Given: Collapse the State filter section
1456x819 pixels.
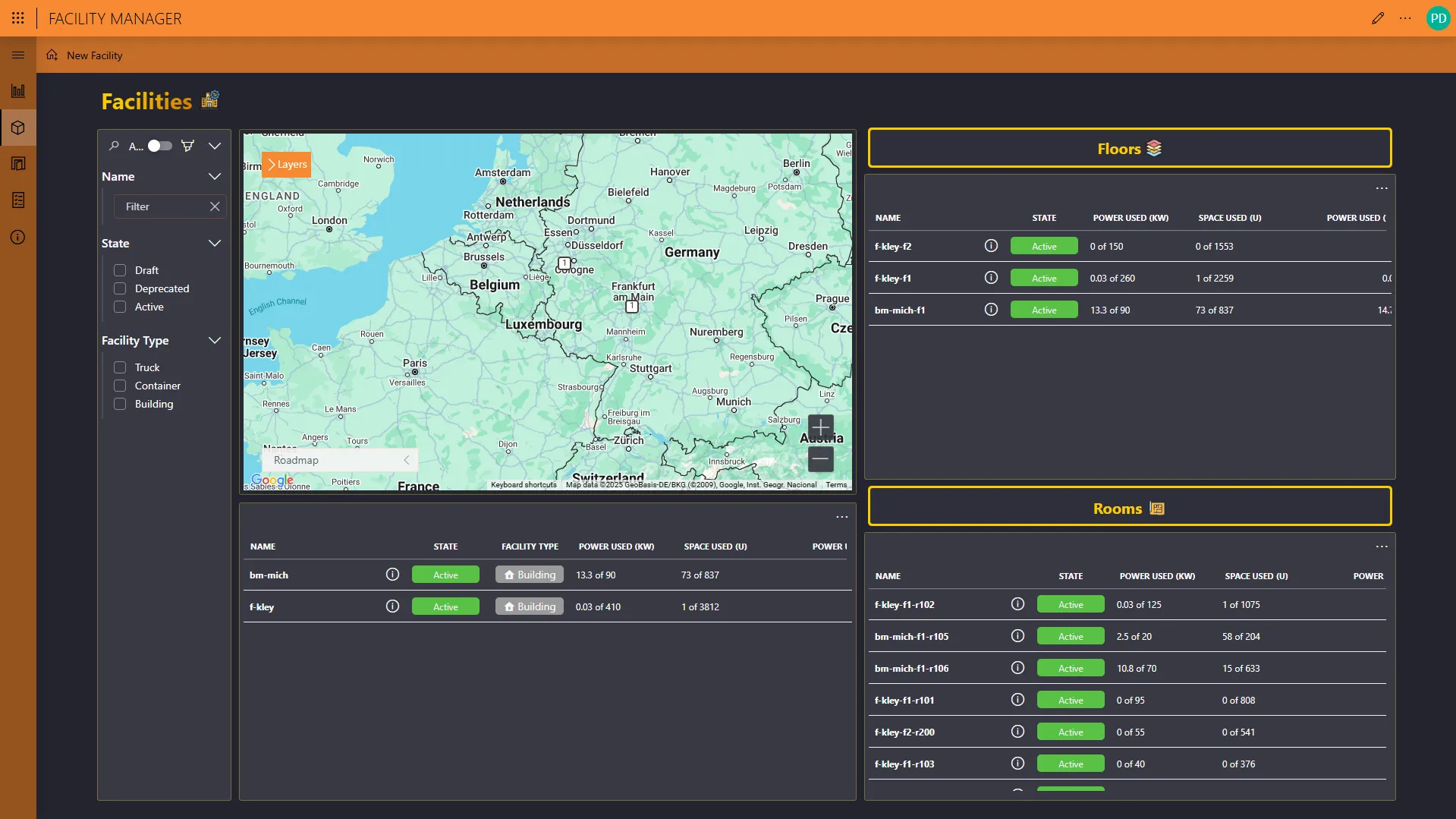Looking at the screenshot, I should point(215,243).
